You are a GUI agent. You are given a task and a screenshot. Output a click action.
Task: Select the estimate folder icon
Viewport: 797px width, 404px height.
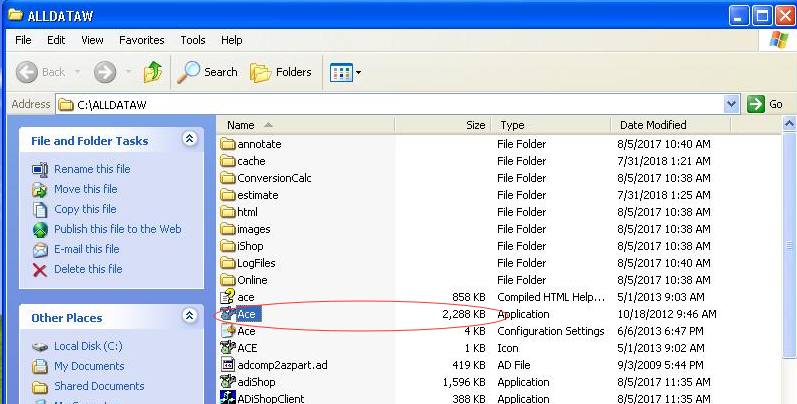(x=228, y=195)
